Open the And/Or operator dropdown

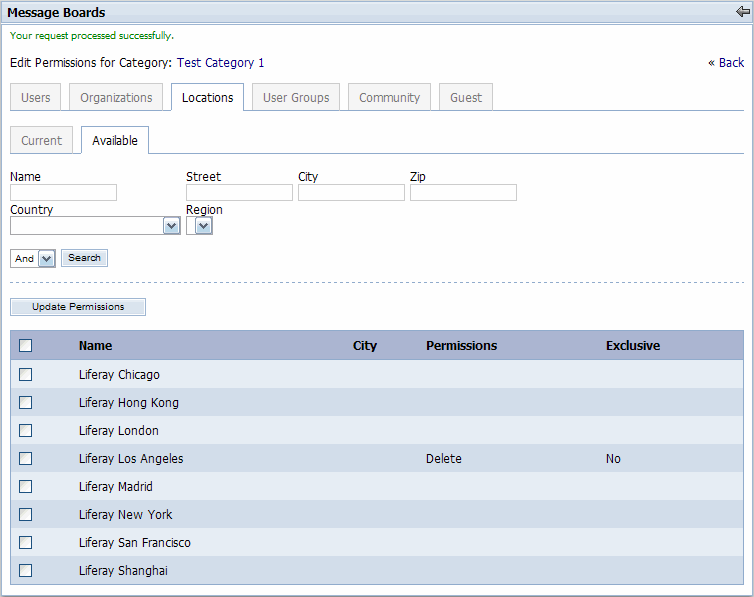tap(33, 258)
